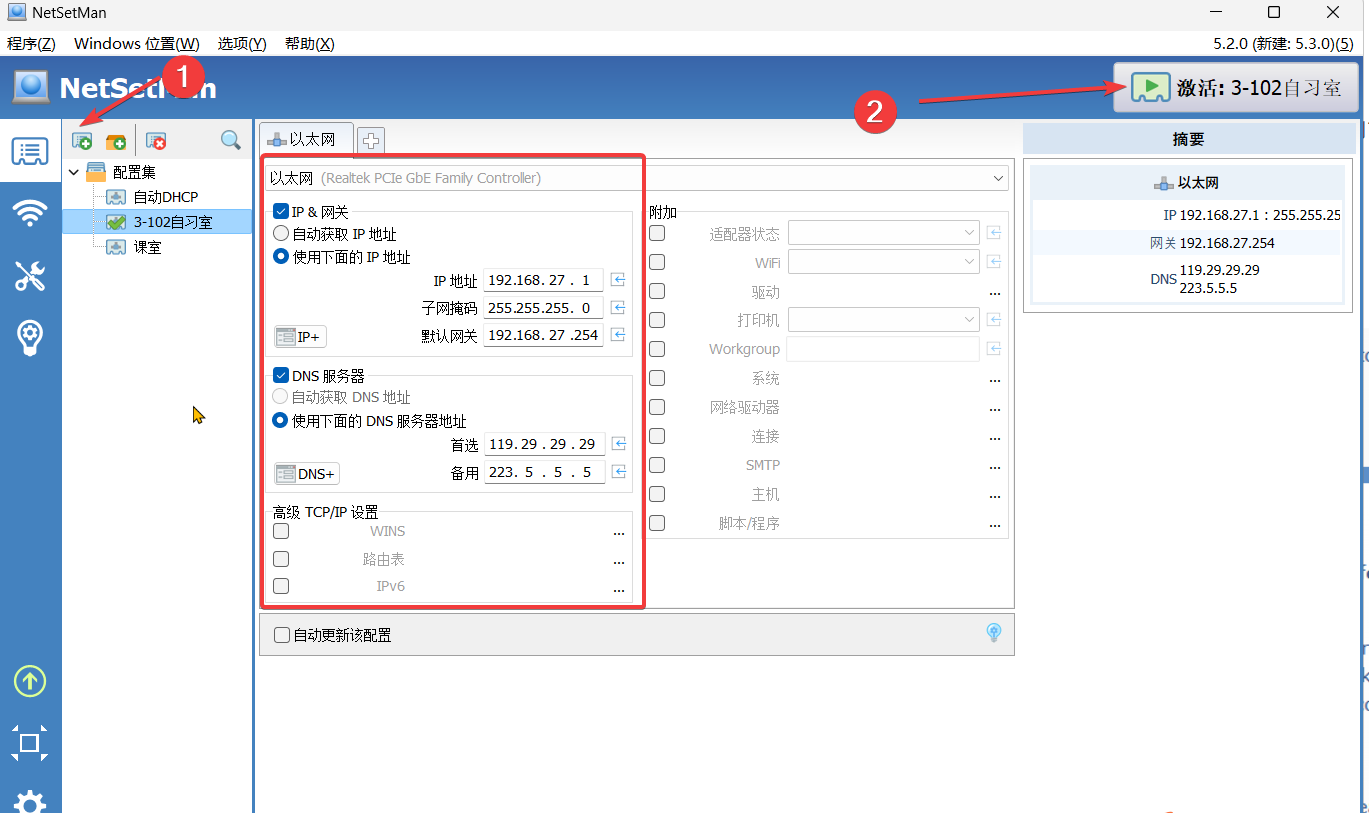Viewport: 1369px width, 813px height.
Task: Open the 驱动 ellipsis settings
Action: (994, 293)
